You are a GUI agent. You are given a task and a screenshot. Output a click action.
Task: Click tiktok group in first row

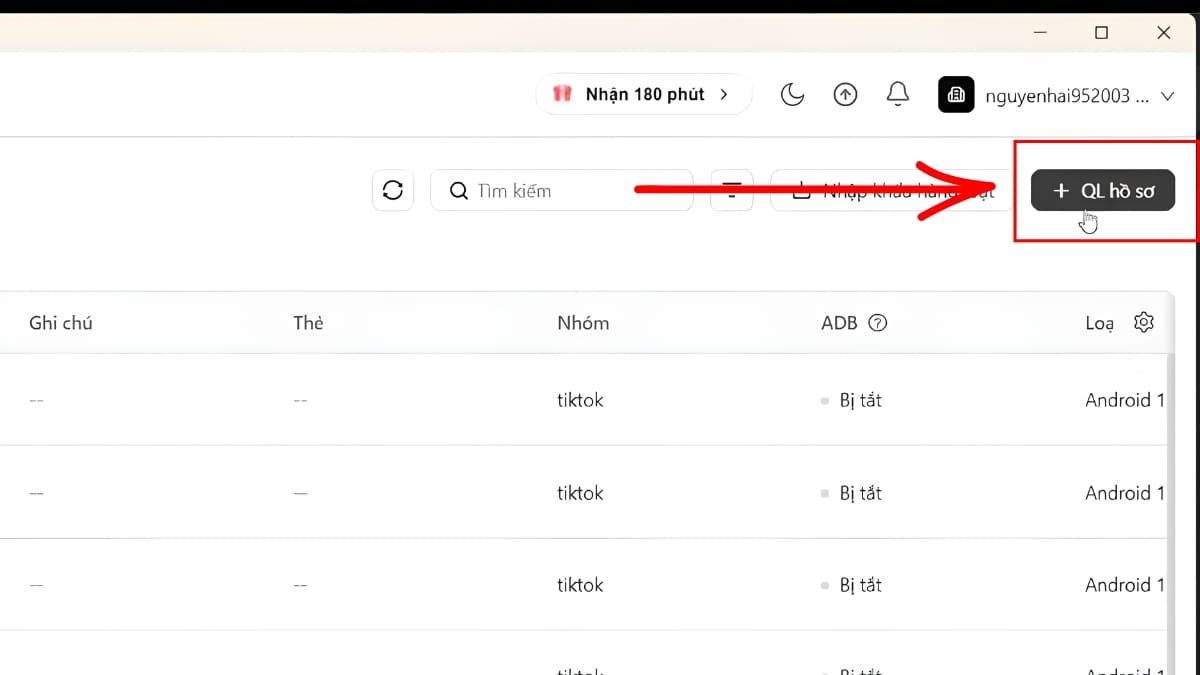[x=580, y=400]
